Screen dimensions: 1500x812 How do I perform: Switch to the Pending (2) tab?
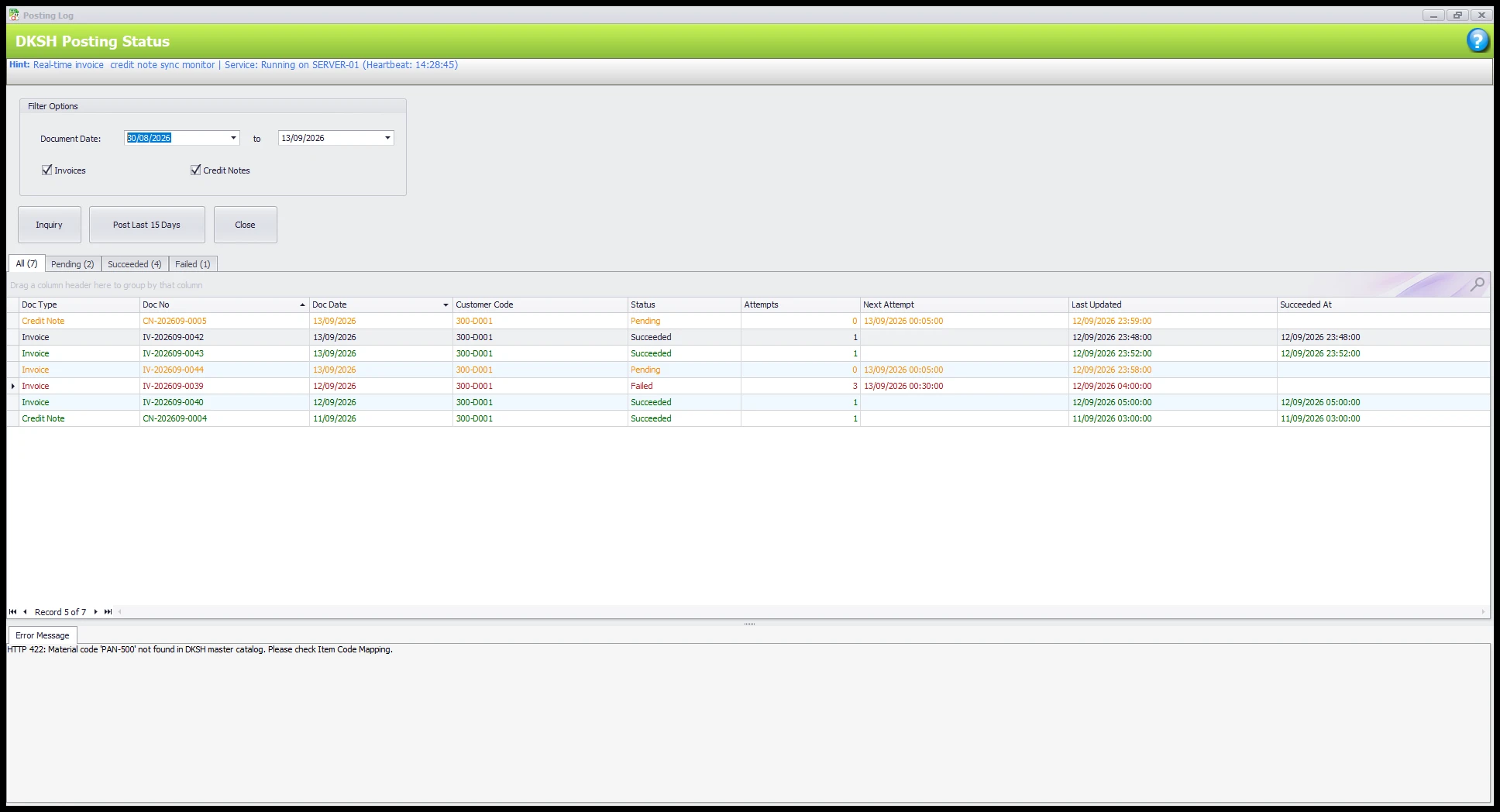point(73,264)
